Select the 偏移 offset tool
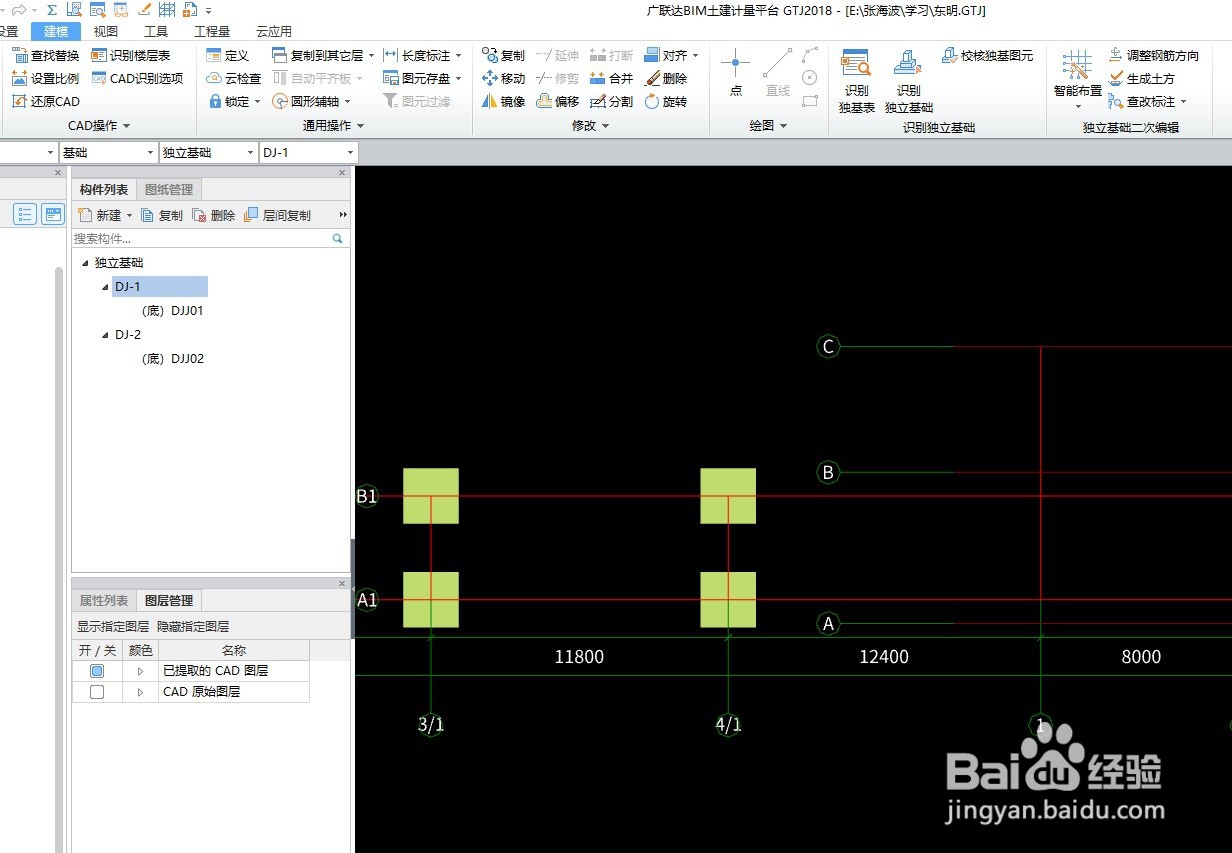 (558, 101)
